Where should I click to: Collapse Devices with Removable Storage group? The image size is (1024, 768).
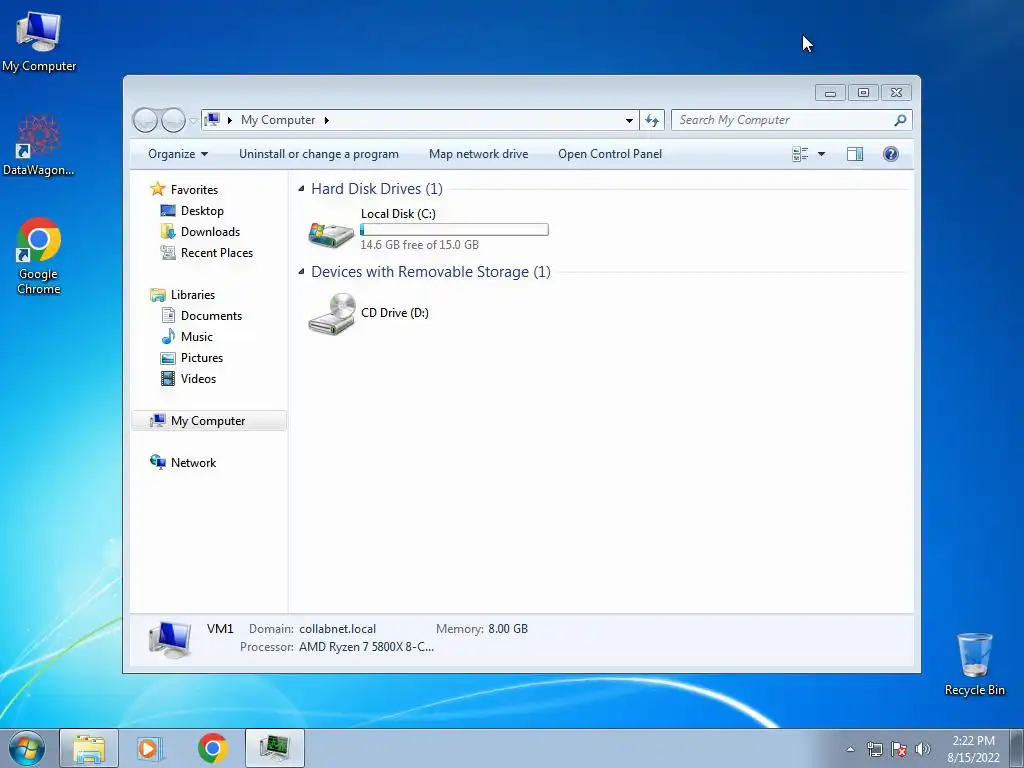pyautogui.click(x=301, y=272)
